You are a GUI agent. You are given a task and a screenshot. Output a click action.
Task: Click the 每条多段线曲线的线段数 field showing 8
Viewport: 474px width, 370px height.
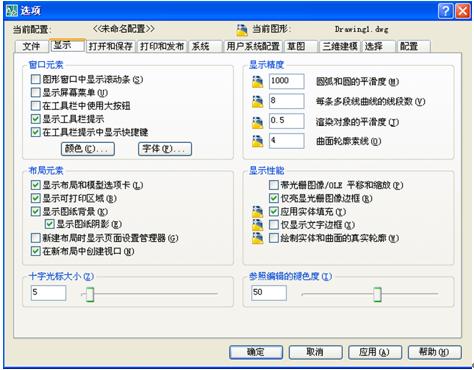287,101
